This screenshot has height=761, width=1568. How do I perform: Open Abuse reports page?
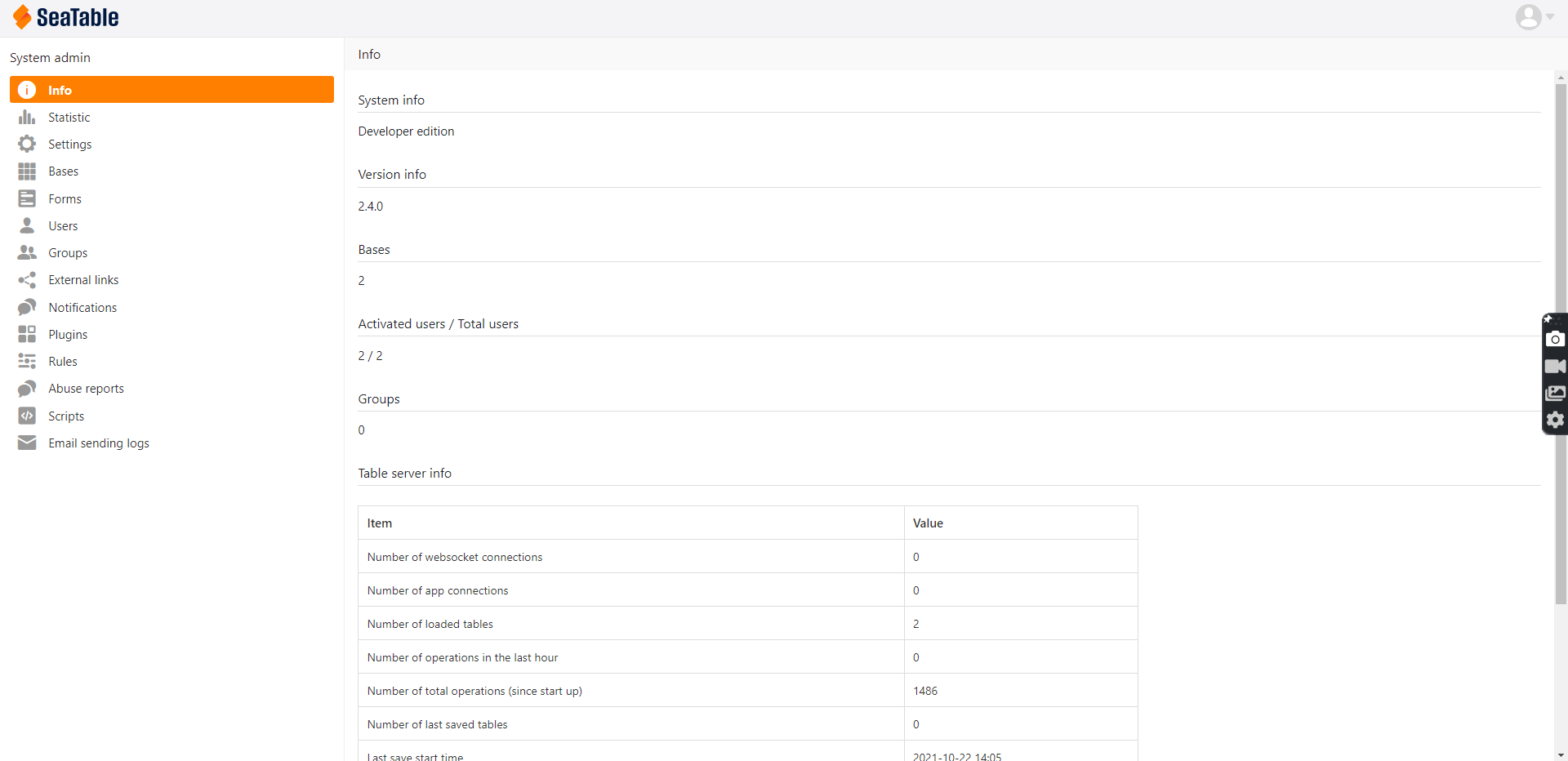(86, 389)
